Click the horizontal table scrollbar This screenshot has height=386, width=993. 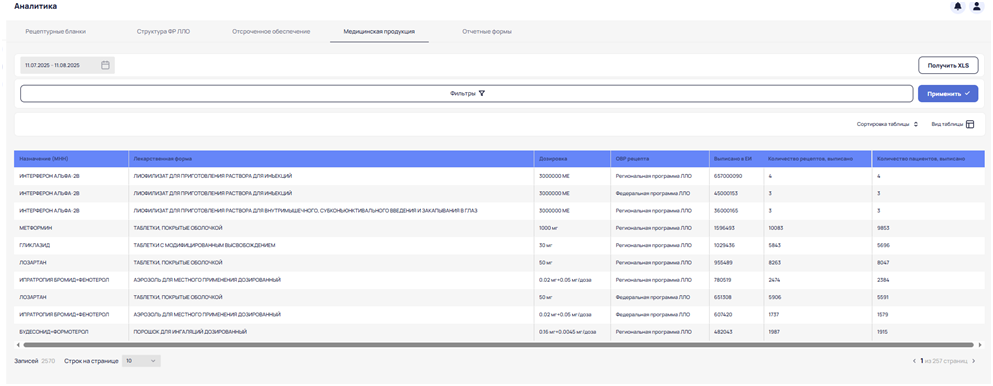tap(498, 345)
